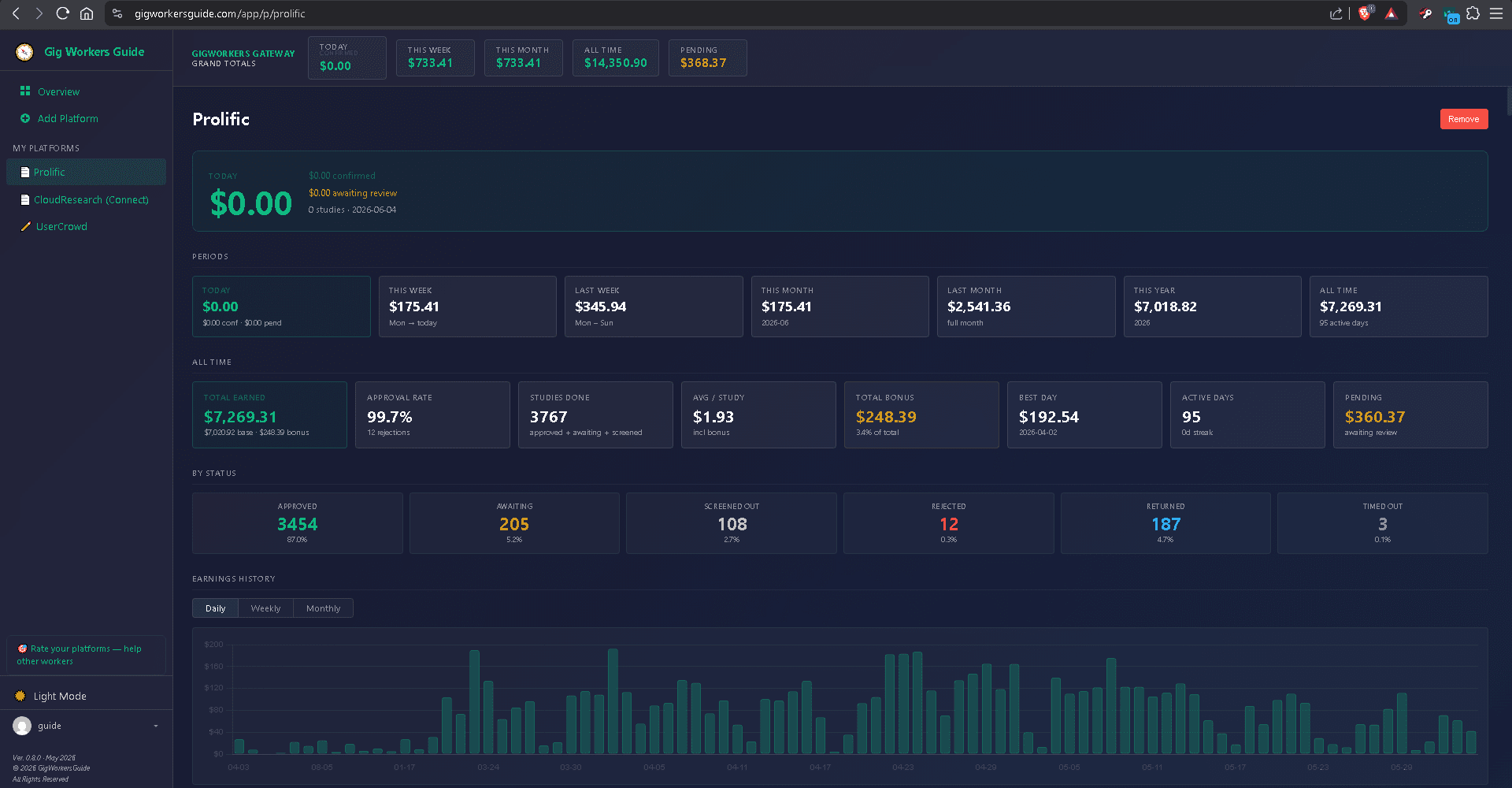
Task: Click the Avg / Study $1.93 card
Action: coord(758,415)
